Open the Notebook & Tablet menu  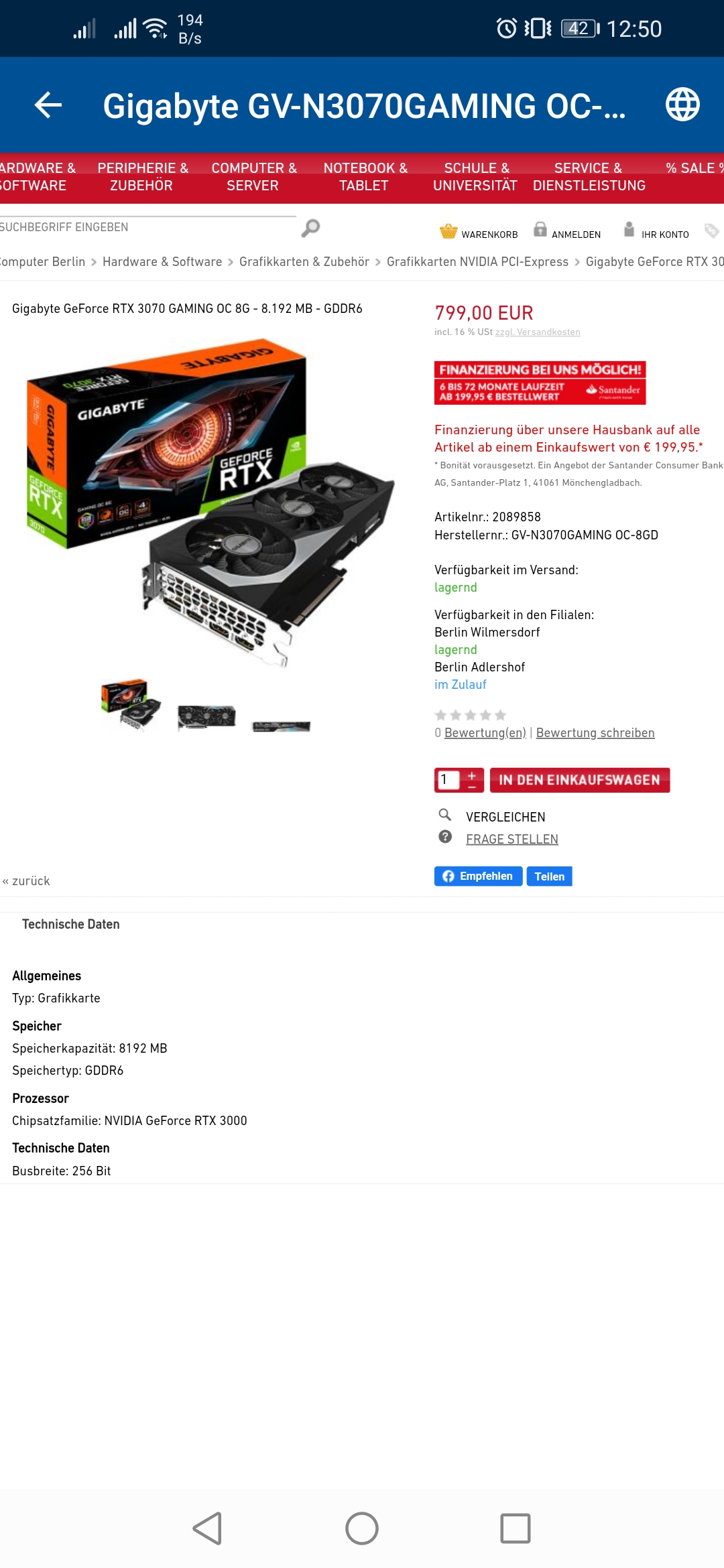pyautogui.click(x=365, y=177)
